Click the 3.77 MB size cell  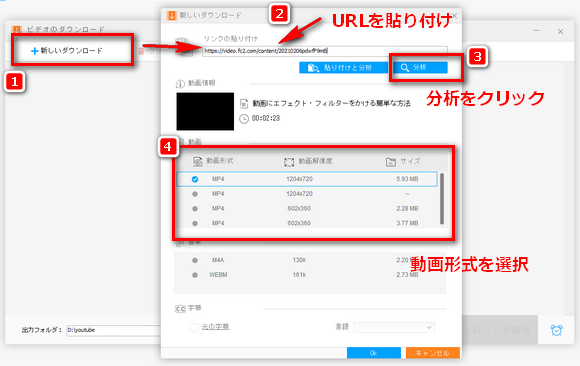(x=407, y=223)
